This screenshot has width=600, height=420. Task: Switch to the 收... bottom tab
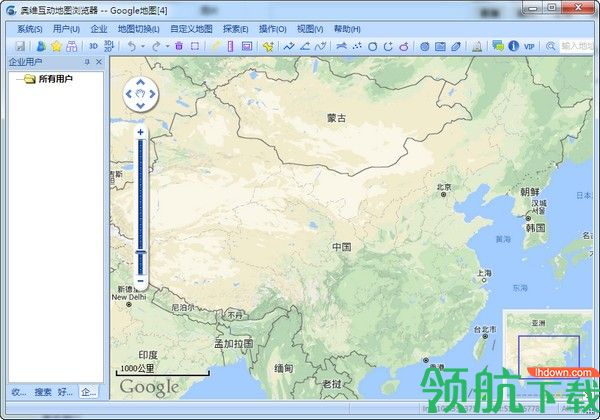19,392
